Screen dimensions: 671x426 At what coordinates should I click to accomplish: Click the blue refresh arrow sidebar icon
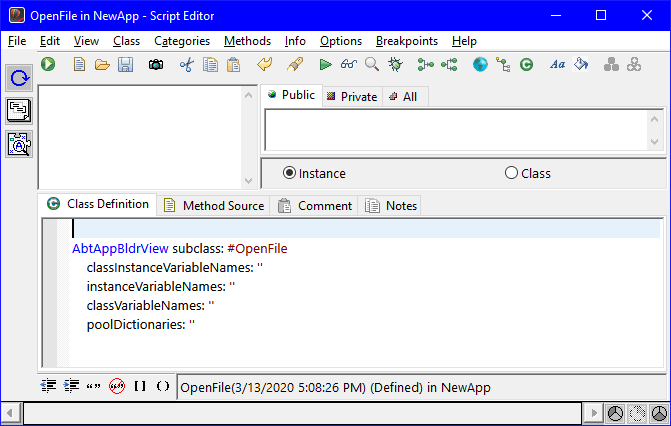click(x=19, y=78)
